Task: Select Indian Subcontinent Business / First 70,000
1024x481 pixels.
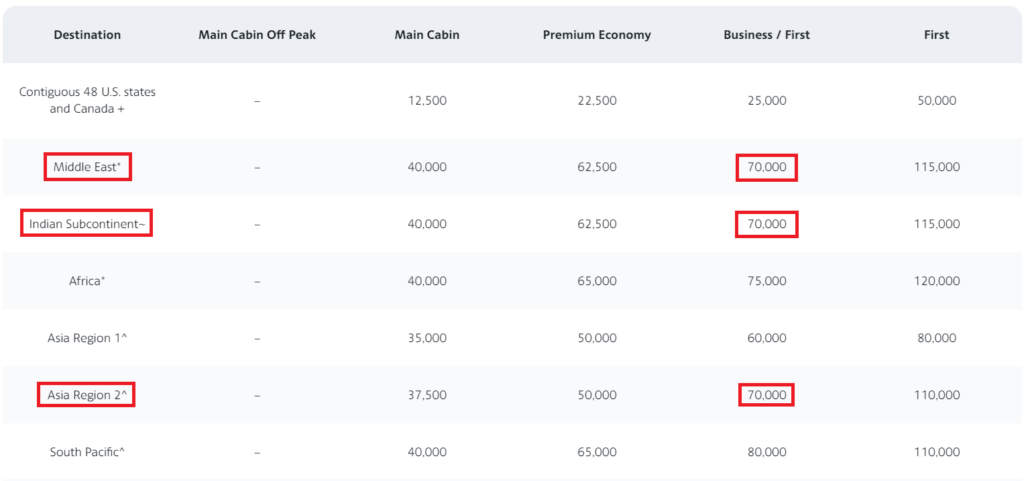Action: [x=767, y=224]
